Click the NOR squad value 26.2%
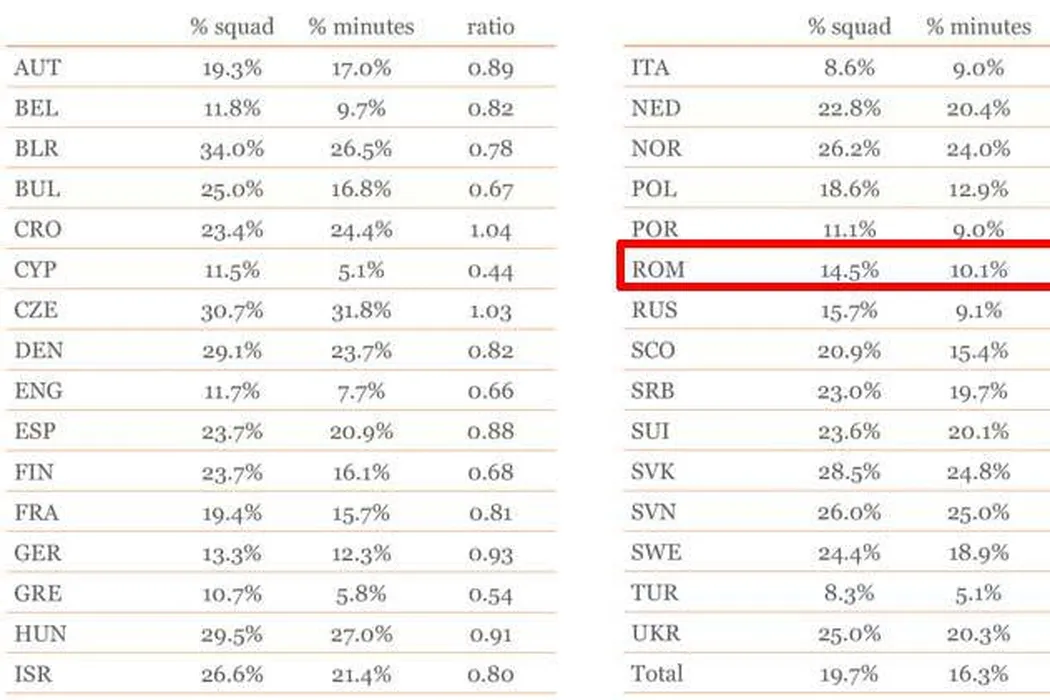The image size is (1050, 700). point(849,149)
